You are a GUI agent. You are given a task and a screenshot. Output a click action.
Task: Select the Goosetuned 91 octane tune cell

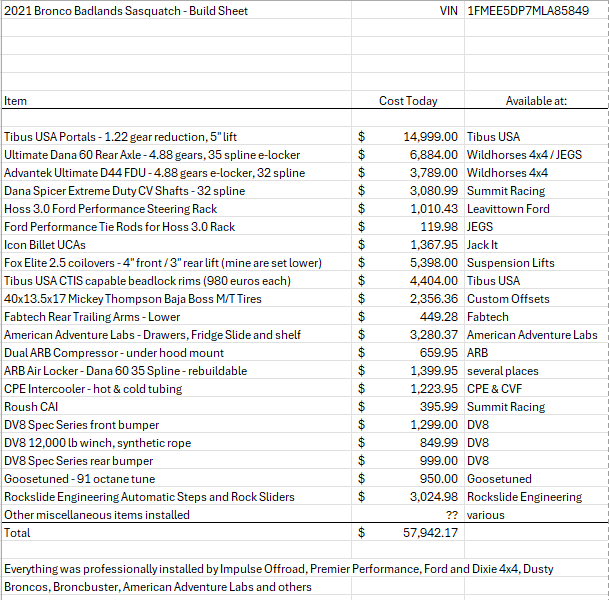pos(176,478)
